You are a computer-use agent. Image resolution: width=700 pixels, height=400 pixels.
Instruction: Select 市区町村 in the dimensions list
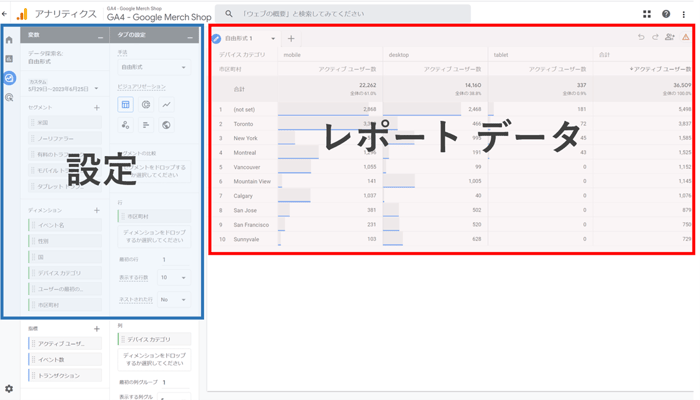[65, 305]
